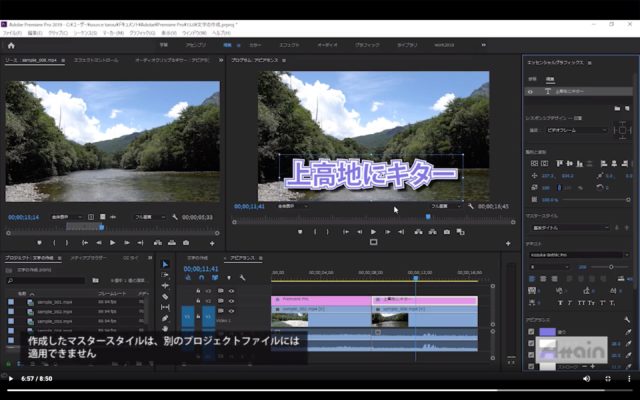640x400 pixels.
Task: Toggle Linked Selection in the timeline
Action: point(215,278)
